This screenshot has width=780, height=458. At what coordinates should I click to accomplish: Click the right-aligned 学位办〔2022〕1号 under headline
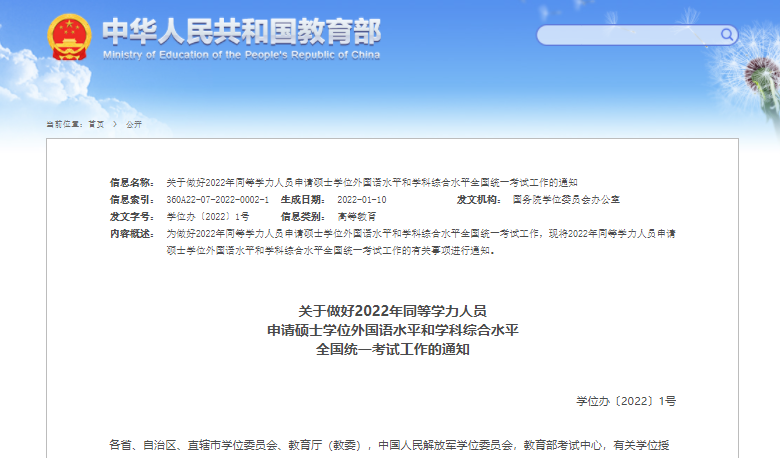626,401
